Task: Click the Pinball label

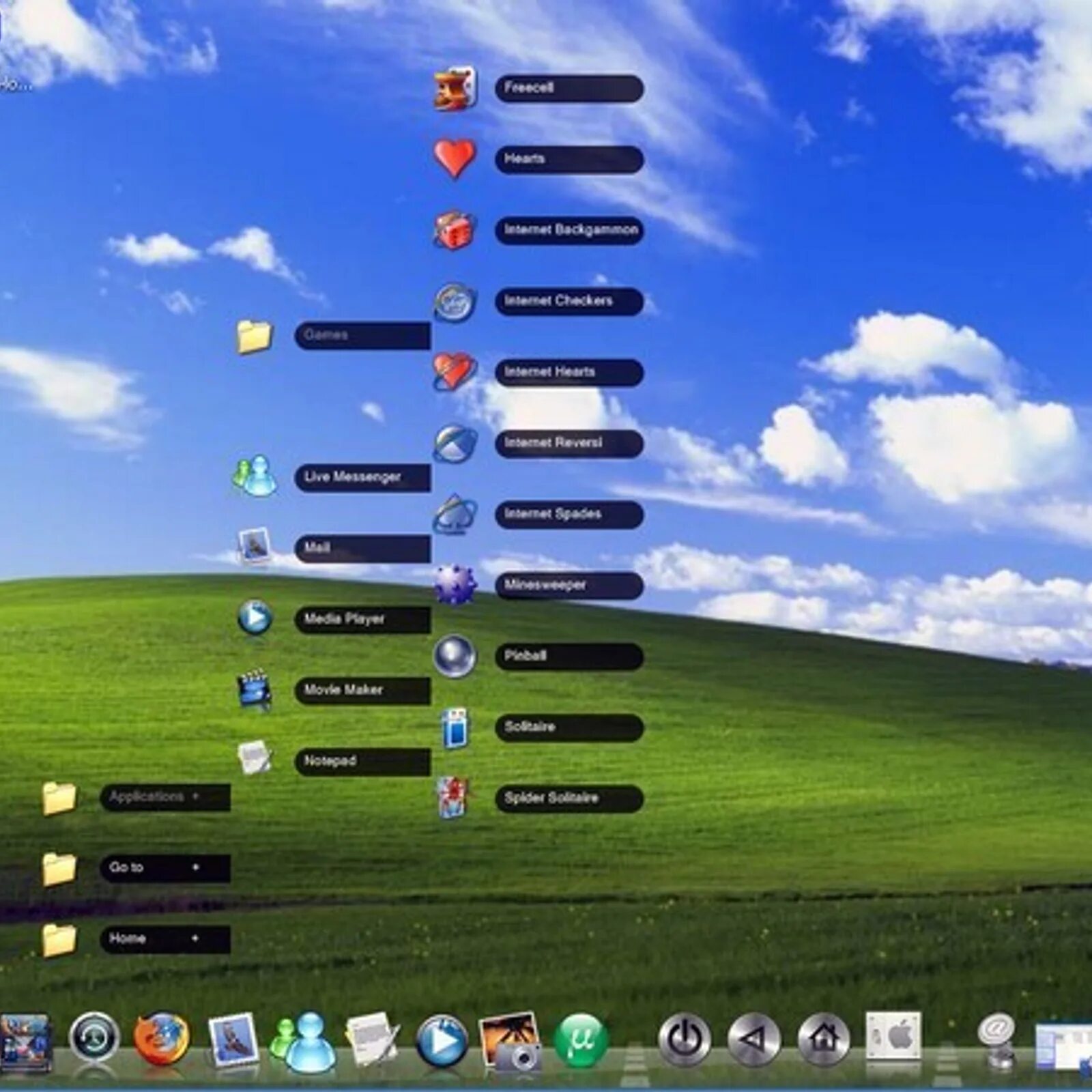Action: coord(569,656)
